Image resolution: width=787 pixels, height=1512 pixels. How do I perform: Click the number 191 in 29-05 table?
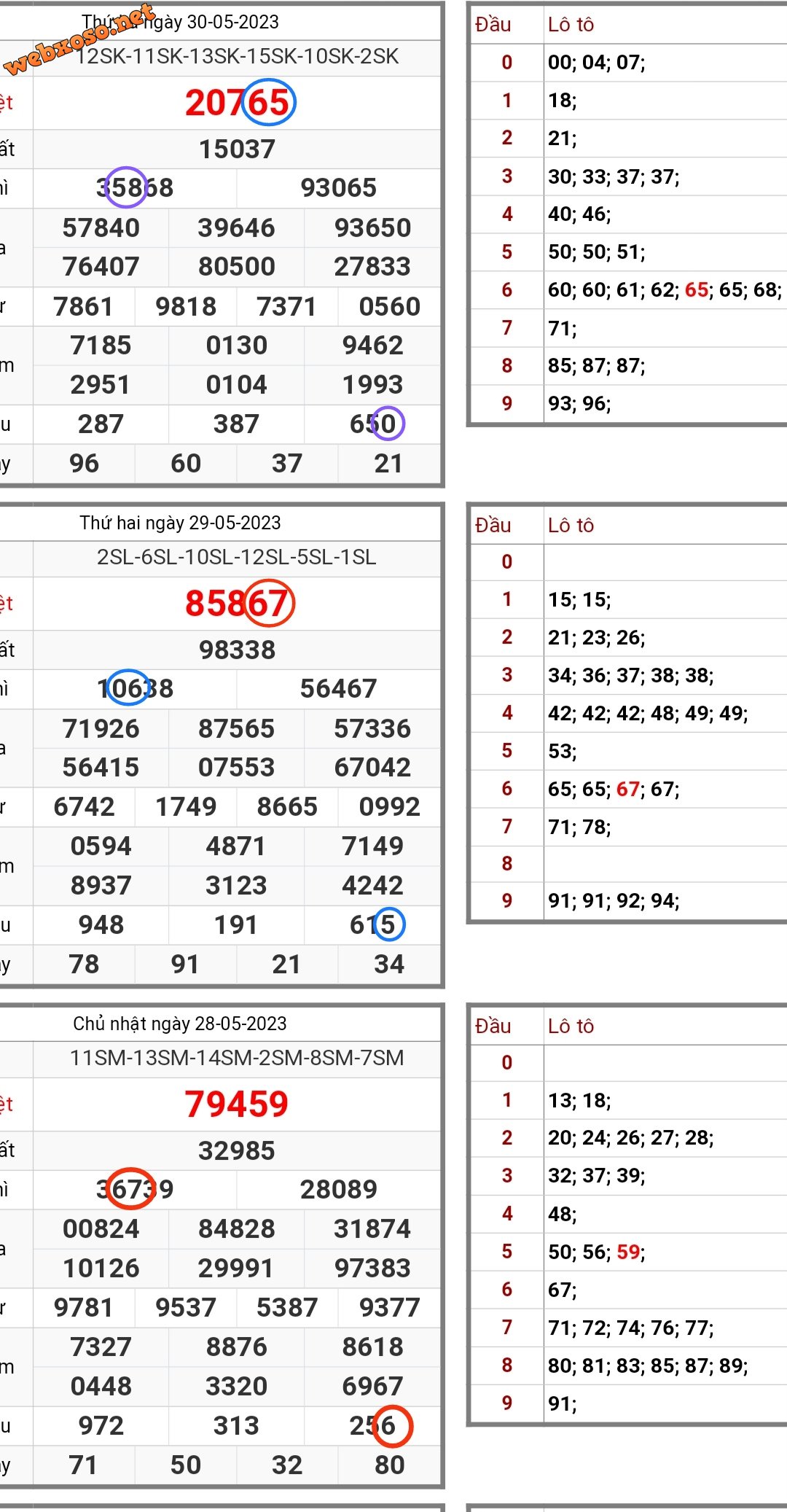point(236,925)
